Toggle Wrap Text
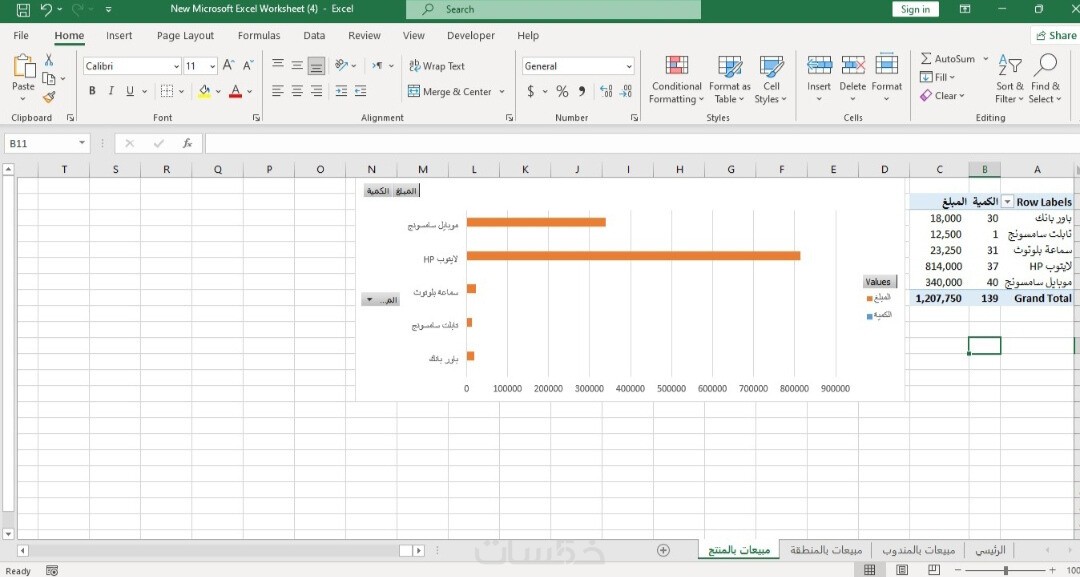This screenshot has width=1080, height=577. [437, 66]
